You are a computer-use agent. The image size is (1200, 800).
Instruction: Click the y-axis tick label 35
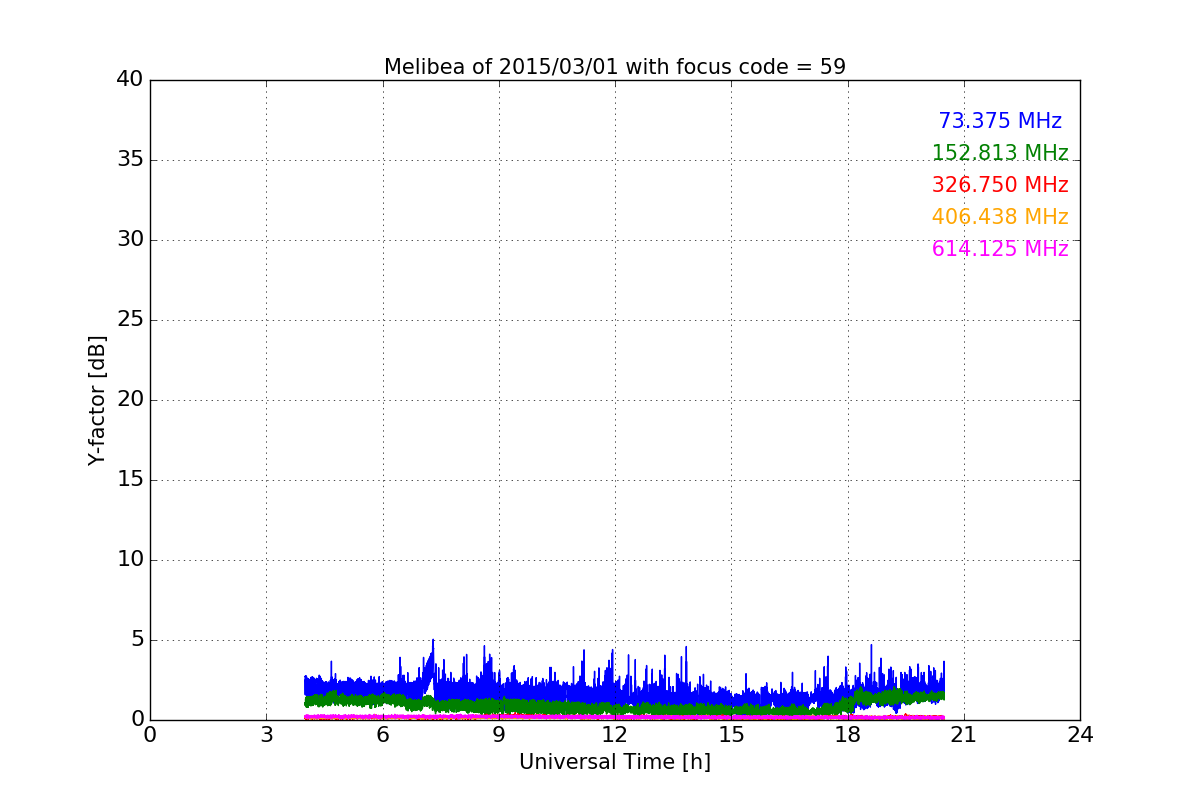coord(130,160)
